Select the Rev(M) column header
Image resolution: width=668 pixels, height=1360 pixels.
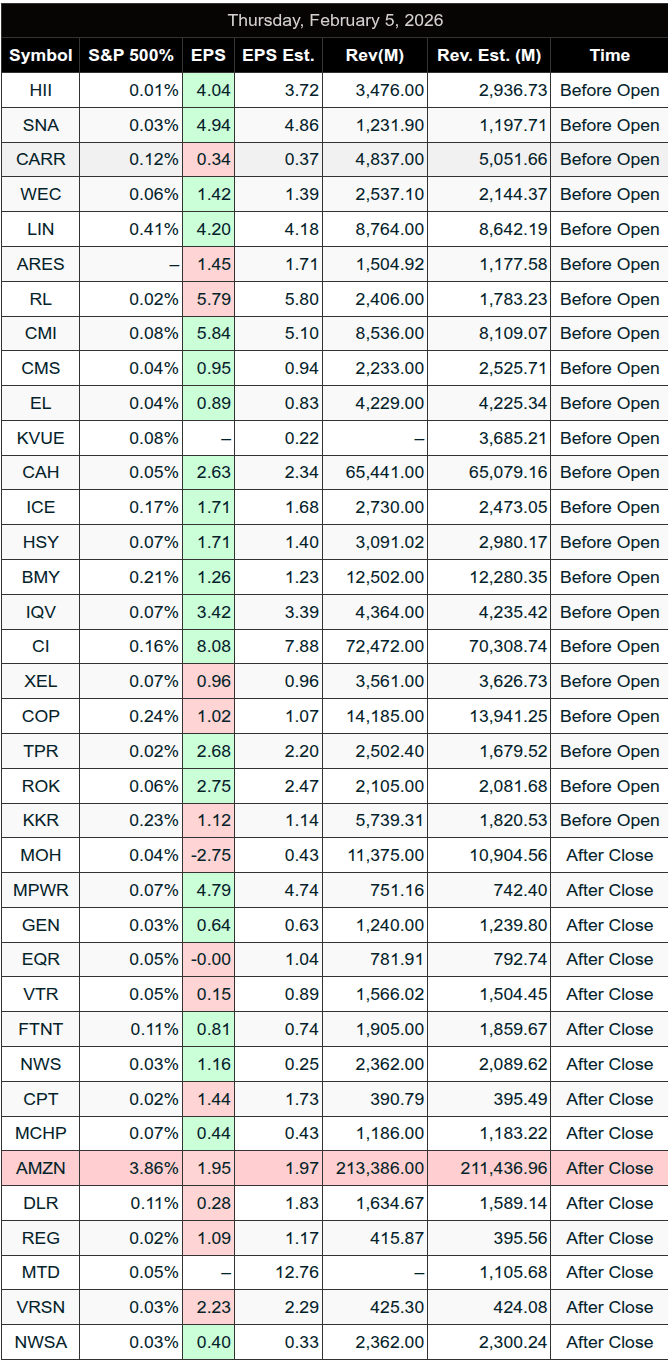tap(375, 55)
